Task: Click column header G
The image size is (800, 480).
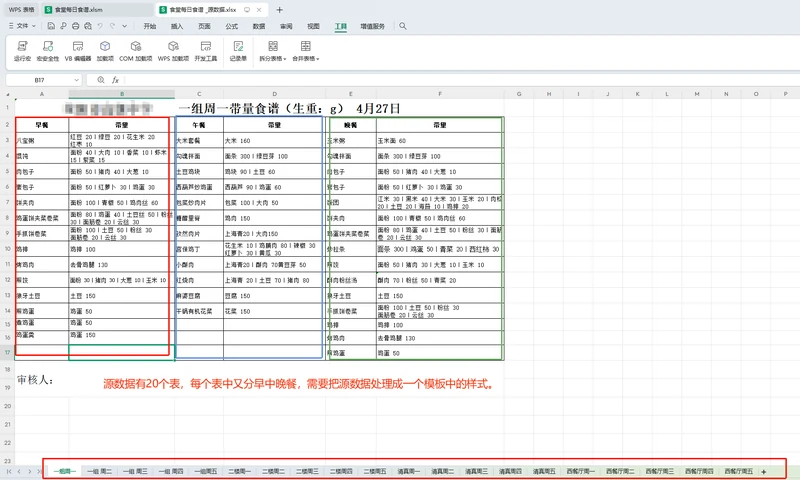Action: pos(519,94)
